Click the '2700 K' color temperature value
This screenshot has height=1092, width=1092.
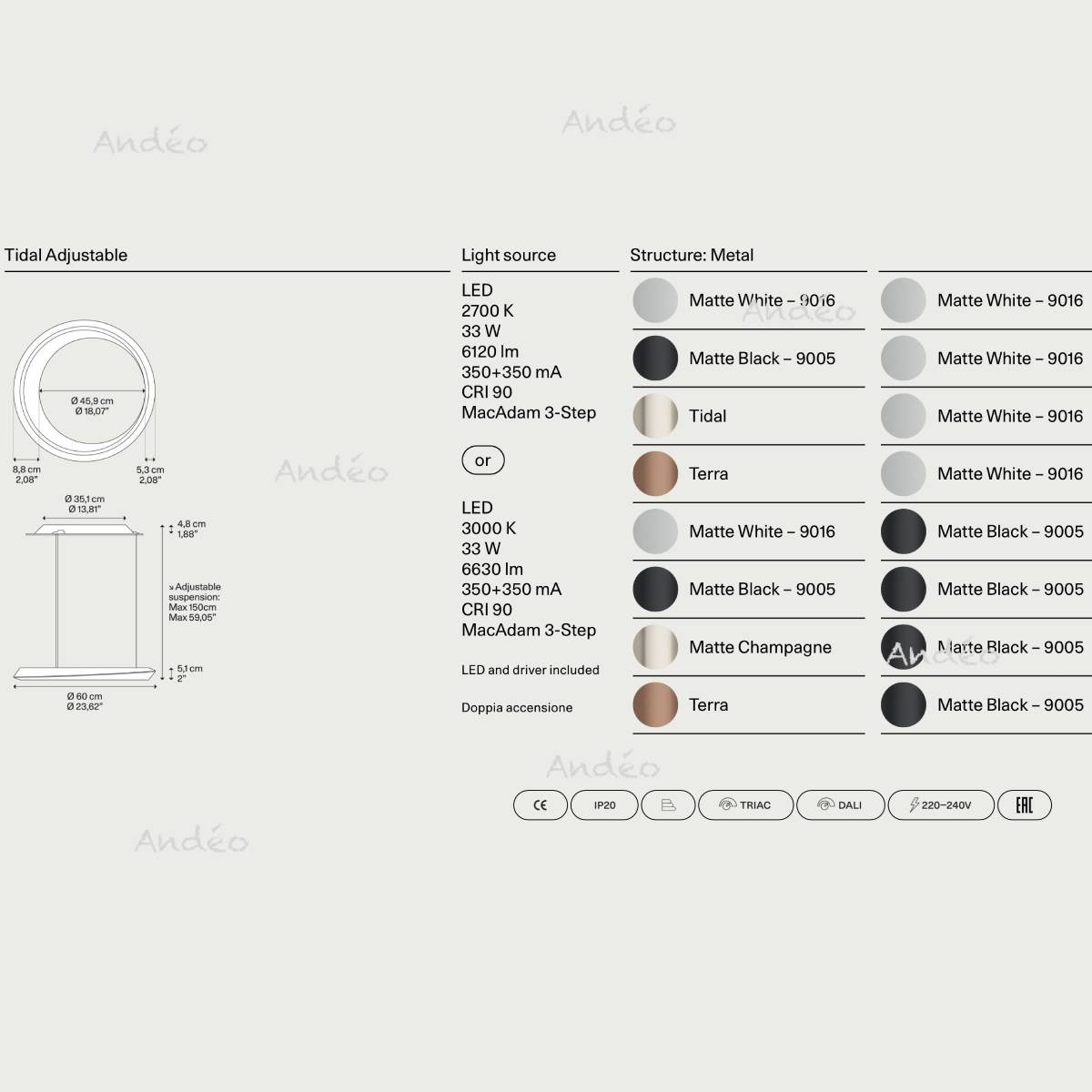488,310
